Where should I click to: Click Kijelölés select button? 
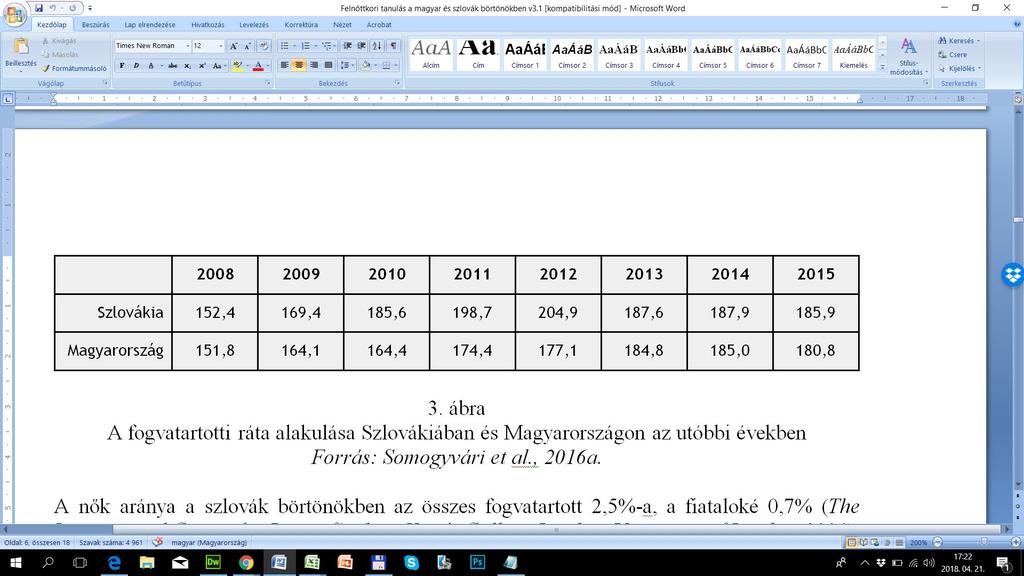coord(959,69)
